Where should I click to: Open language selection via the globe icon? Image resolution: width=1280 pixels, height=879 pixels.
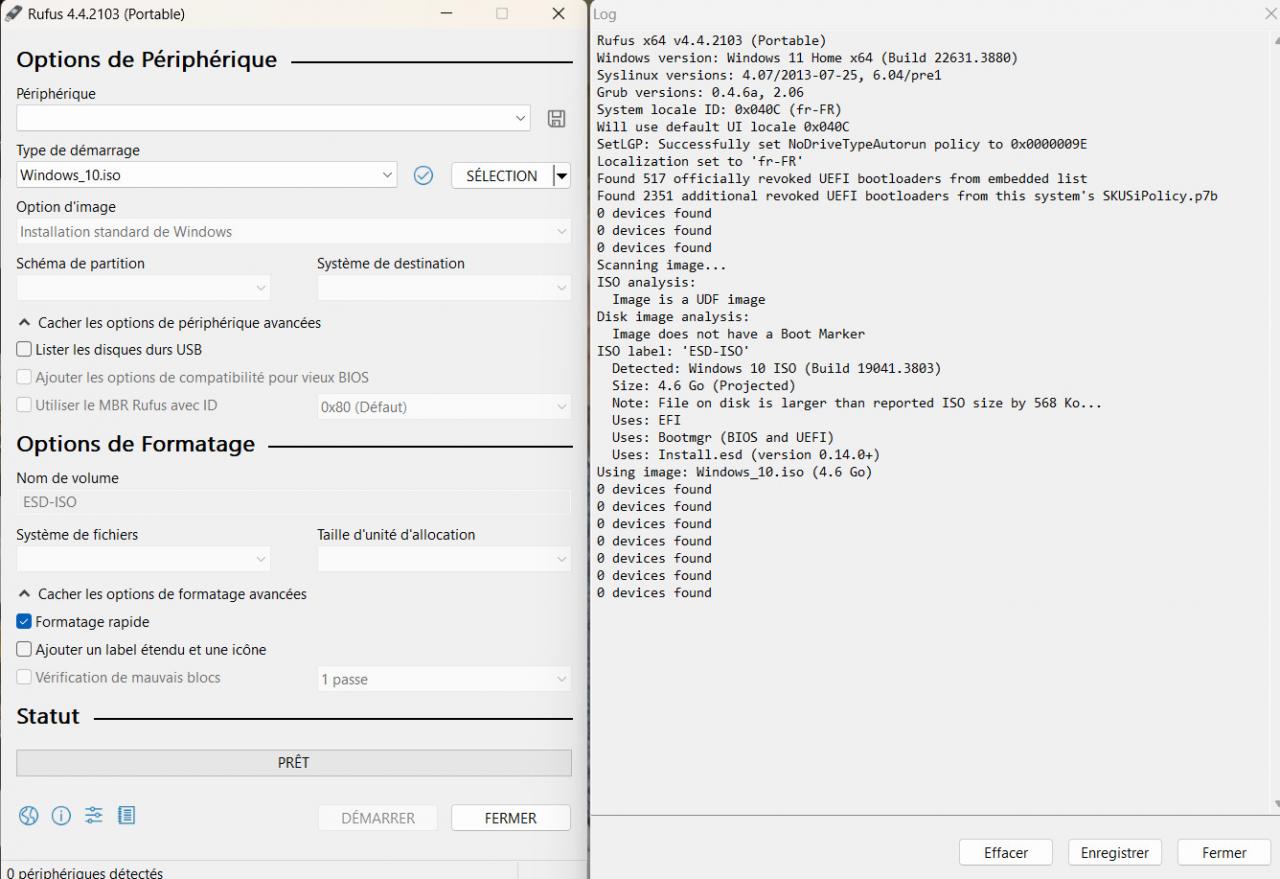pyautogui.click(x=28, y=816)
